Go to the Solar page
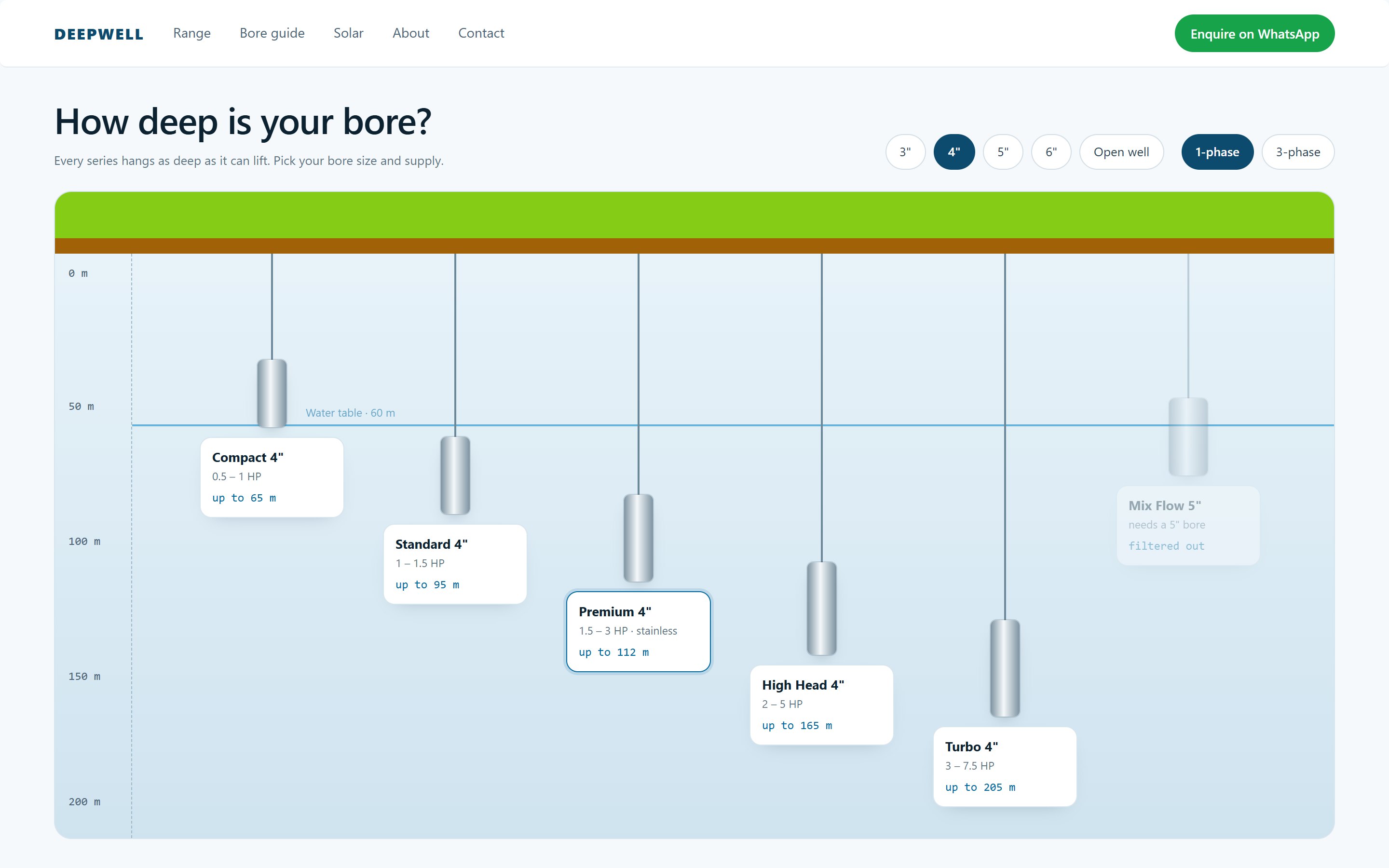 coord(348,33)
